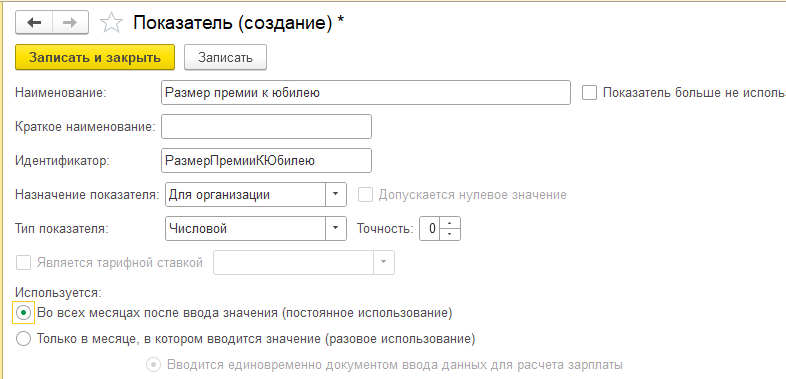Go forward with the right arrow button
This screenshot has height=379, width=786.
tap(71, 23)
